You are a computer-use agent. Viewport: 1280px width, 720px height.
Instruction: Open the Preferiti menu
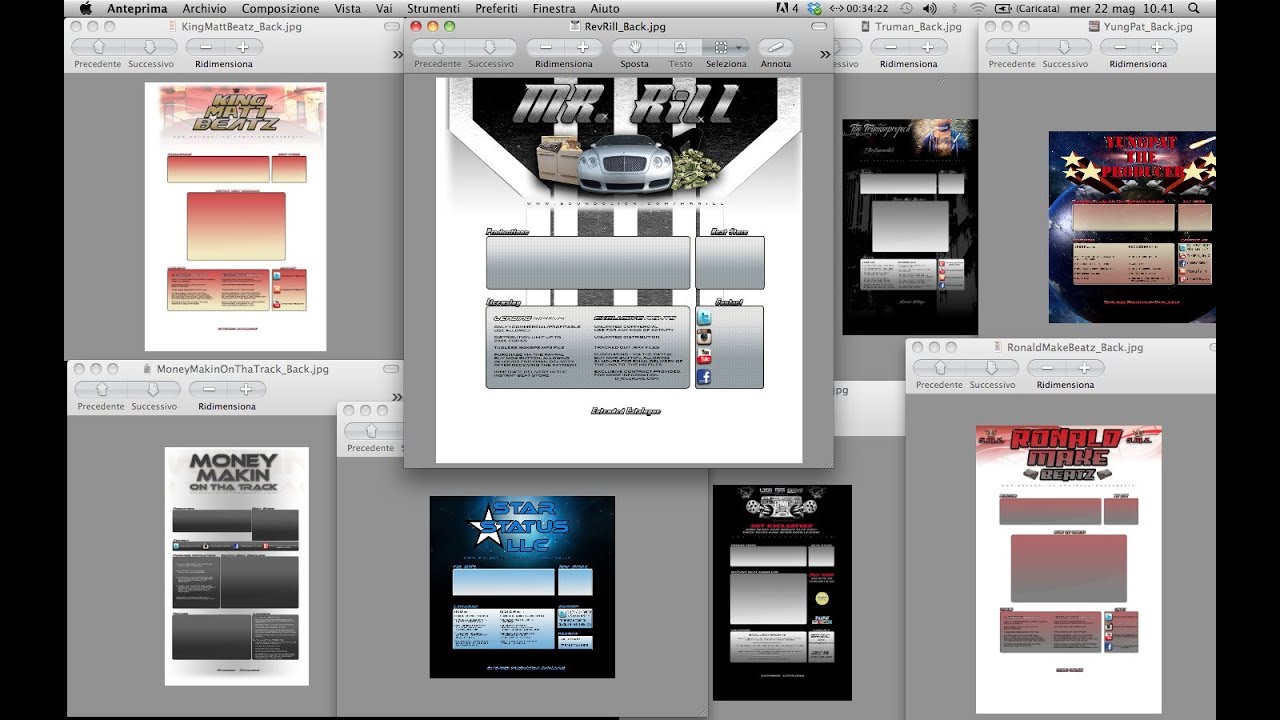click(497, 8)
